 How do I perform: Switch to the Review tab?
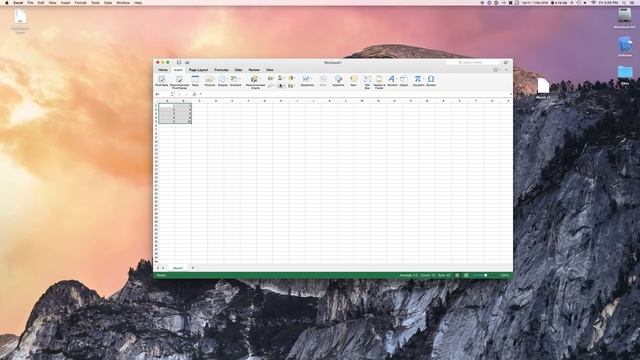point(254,70)
